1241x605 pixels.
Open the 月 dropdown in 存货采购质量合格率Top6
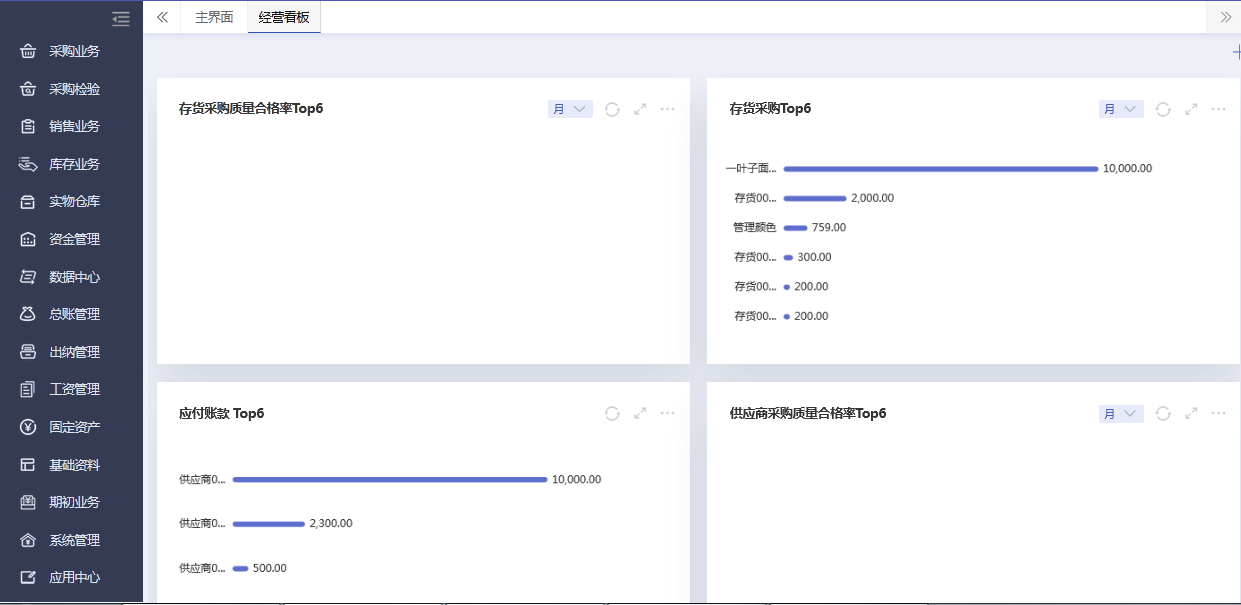570,109
